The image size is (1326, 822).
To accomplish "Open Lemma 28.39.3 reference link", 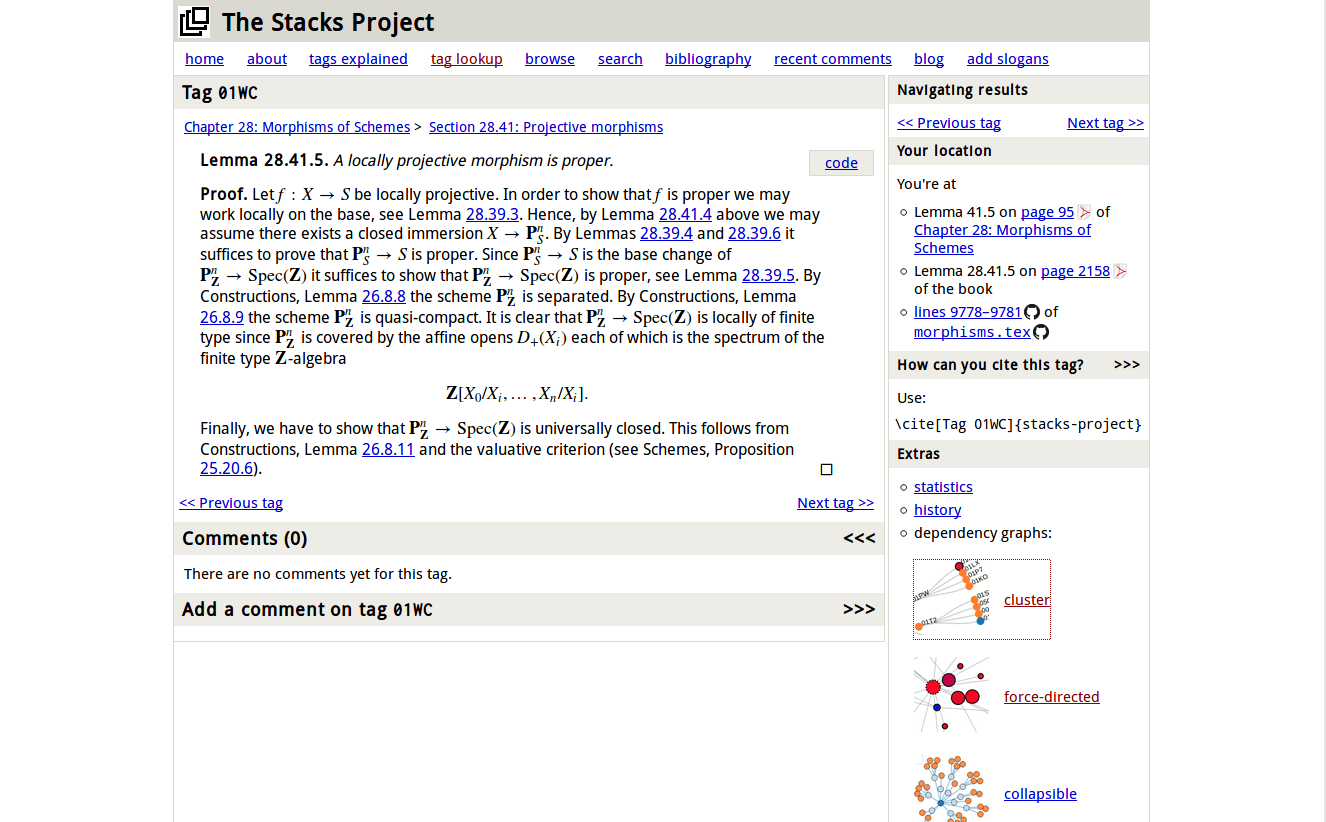I will [492, 214].
